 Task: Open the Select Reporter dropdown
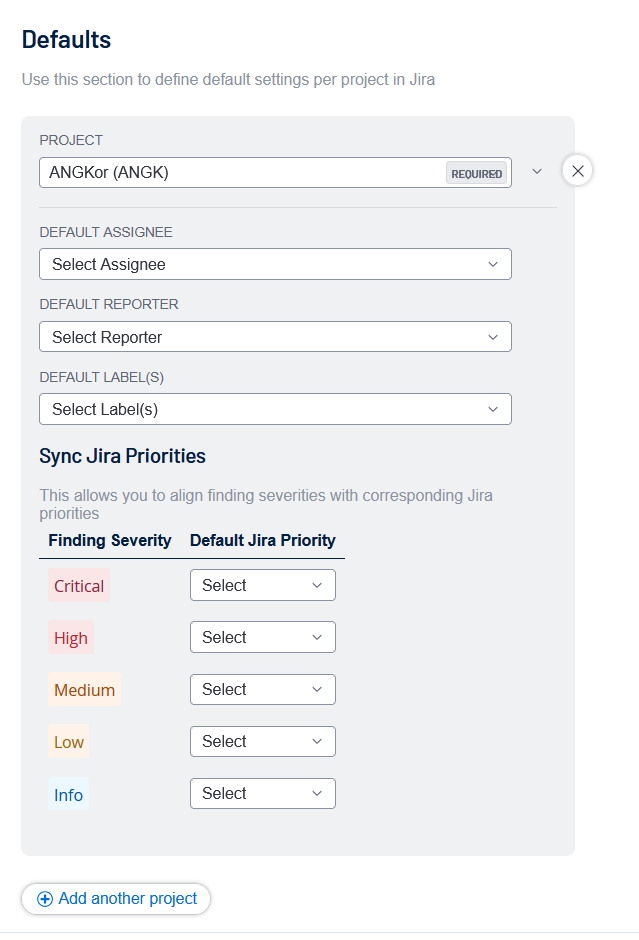point(275,337)
